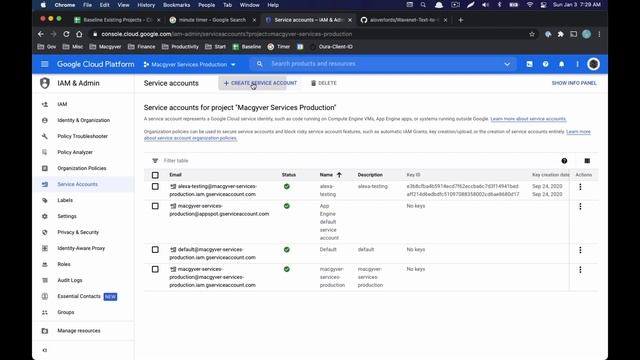Viewport: 640px width, 360px height.
Task: Click the Search products and resources field
Action: 384,64
